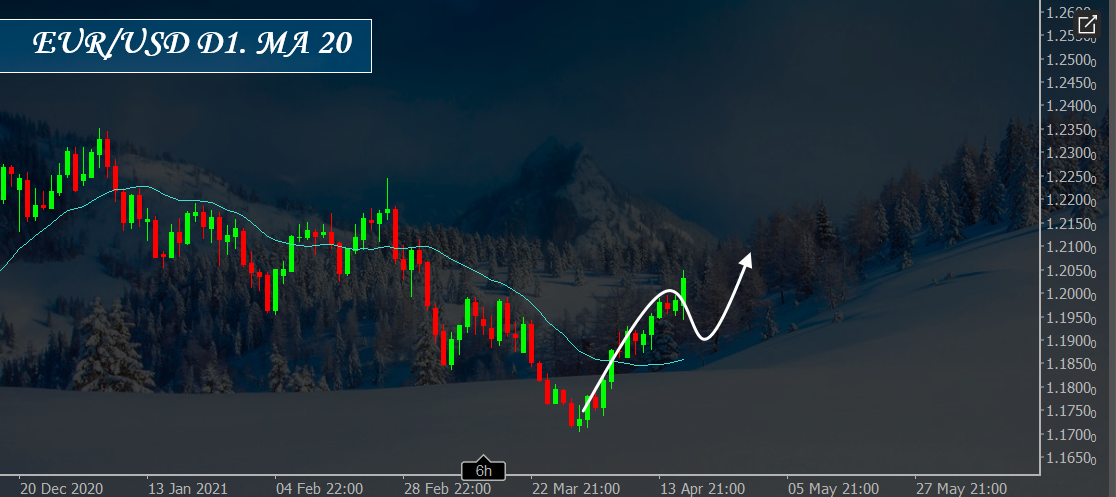This screenshot has width=1116, height=497.
Task: Select the 28 Feb 22:00 axis label
Action: 448,489
